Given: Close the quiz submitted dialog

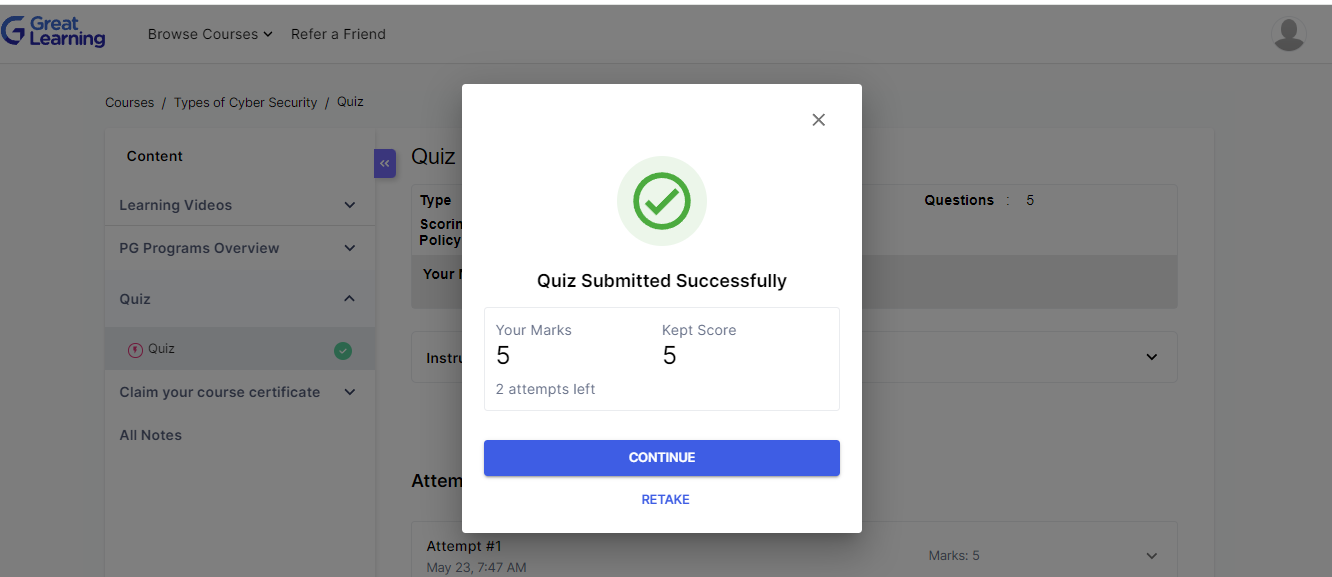Looking at the screenshot, I should tap(818, 120).
